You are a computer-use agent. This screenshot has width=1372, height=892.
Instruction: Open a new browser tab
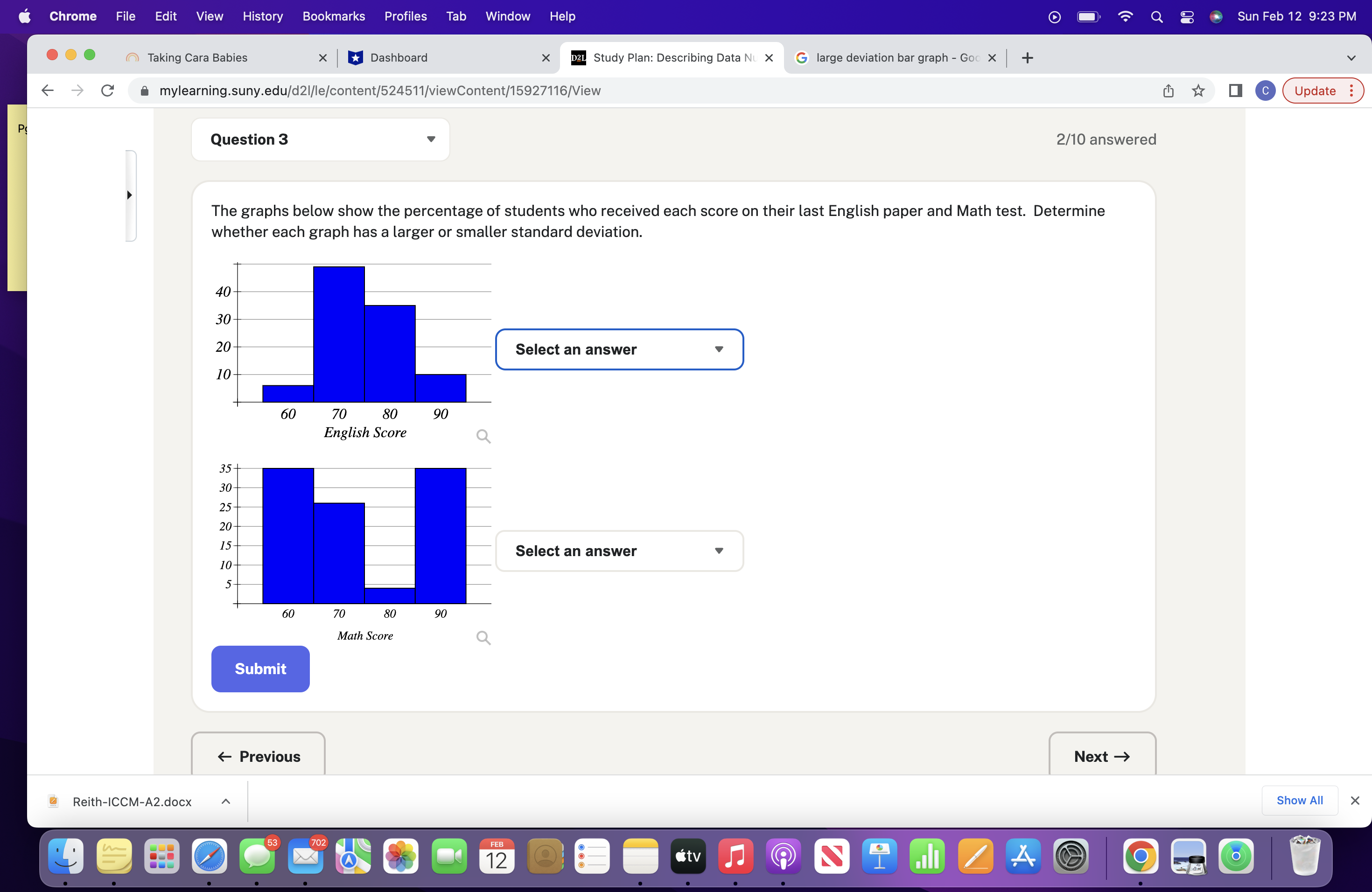(x=1027, y=58)
